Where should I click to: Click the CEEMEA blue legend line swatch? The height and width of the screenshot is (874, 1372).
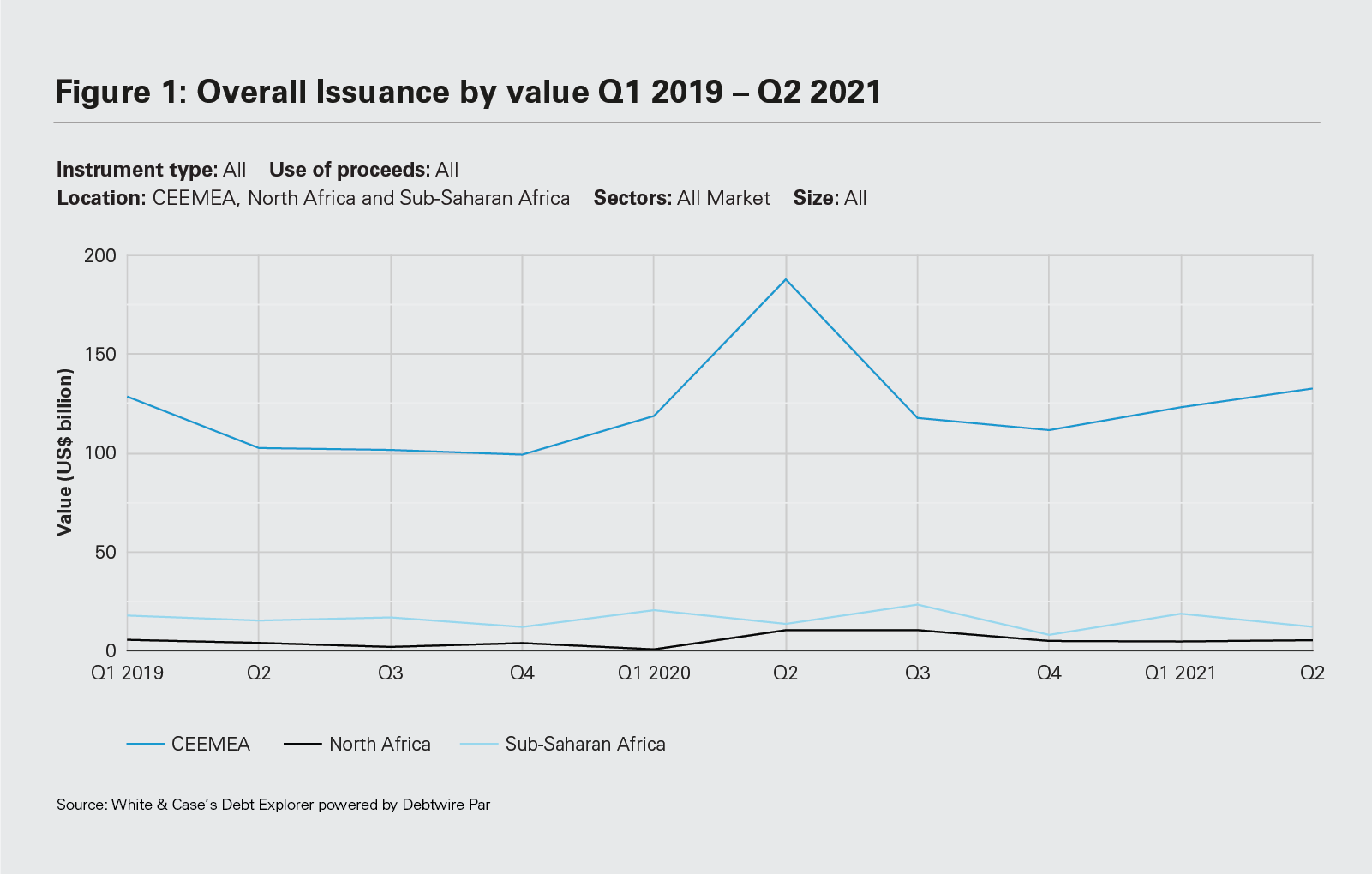(145, 744)
